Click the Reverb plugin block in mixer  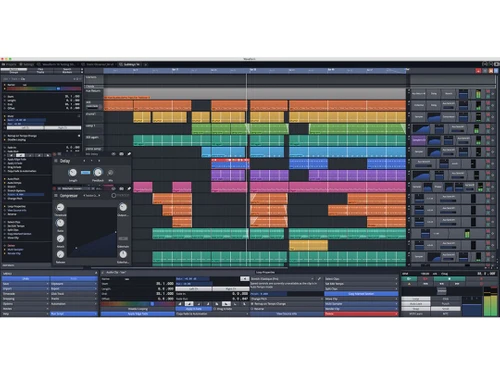pos(448,94)
